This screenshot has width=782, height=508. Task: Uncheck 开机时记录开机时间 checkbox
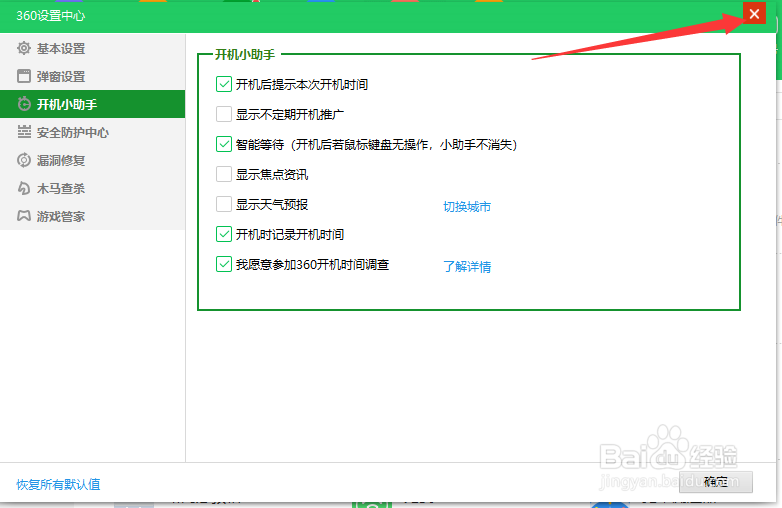224,234
